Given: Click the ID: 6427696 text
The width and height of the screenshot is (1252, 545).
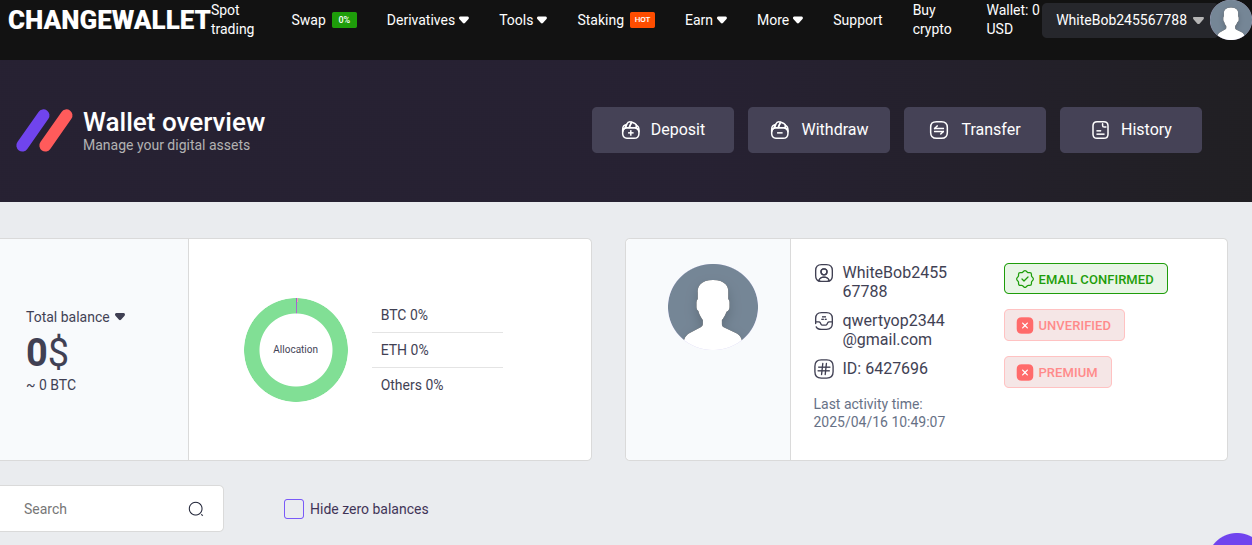Looking at the screenshot, I should point(885,369).
